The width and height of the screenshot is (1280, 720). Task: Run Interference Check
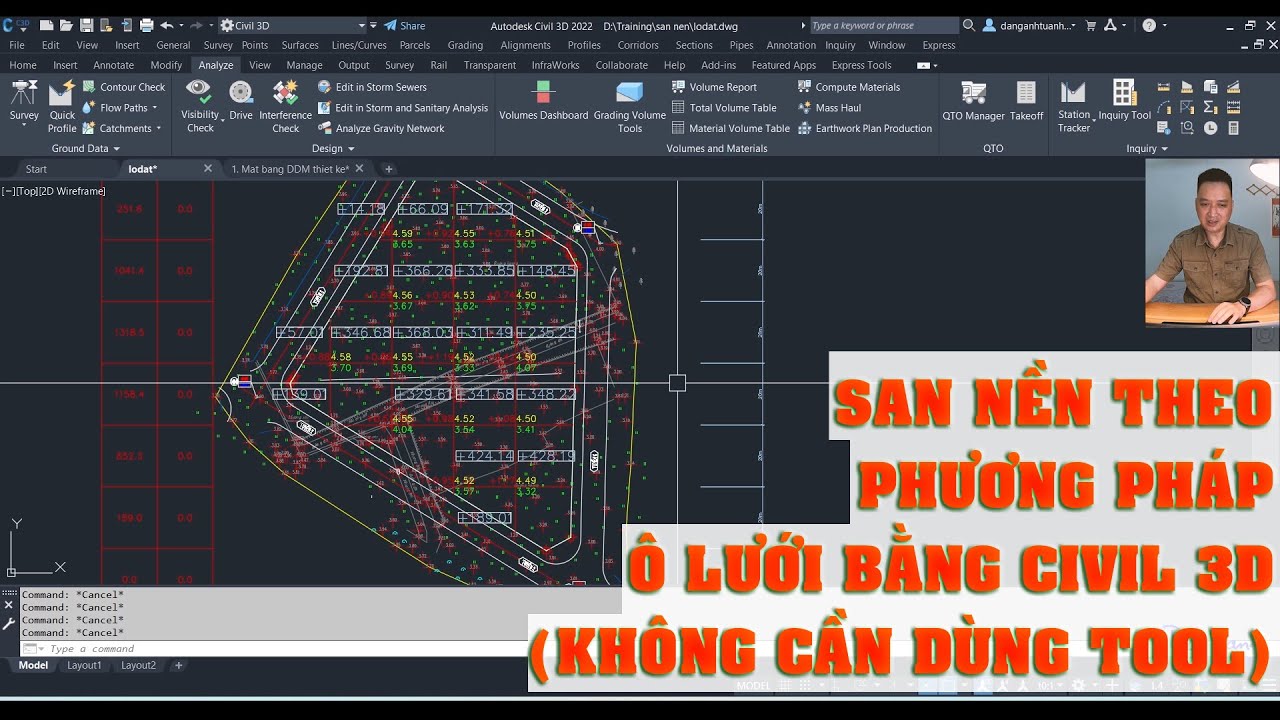286,106
